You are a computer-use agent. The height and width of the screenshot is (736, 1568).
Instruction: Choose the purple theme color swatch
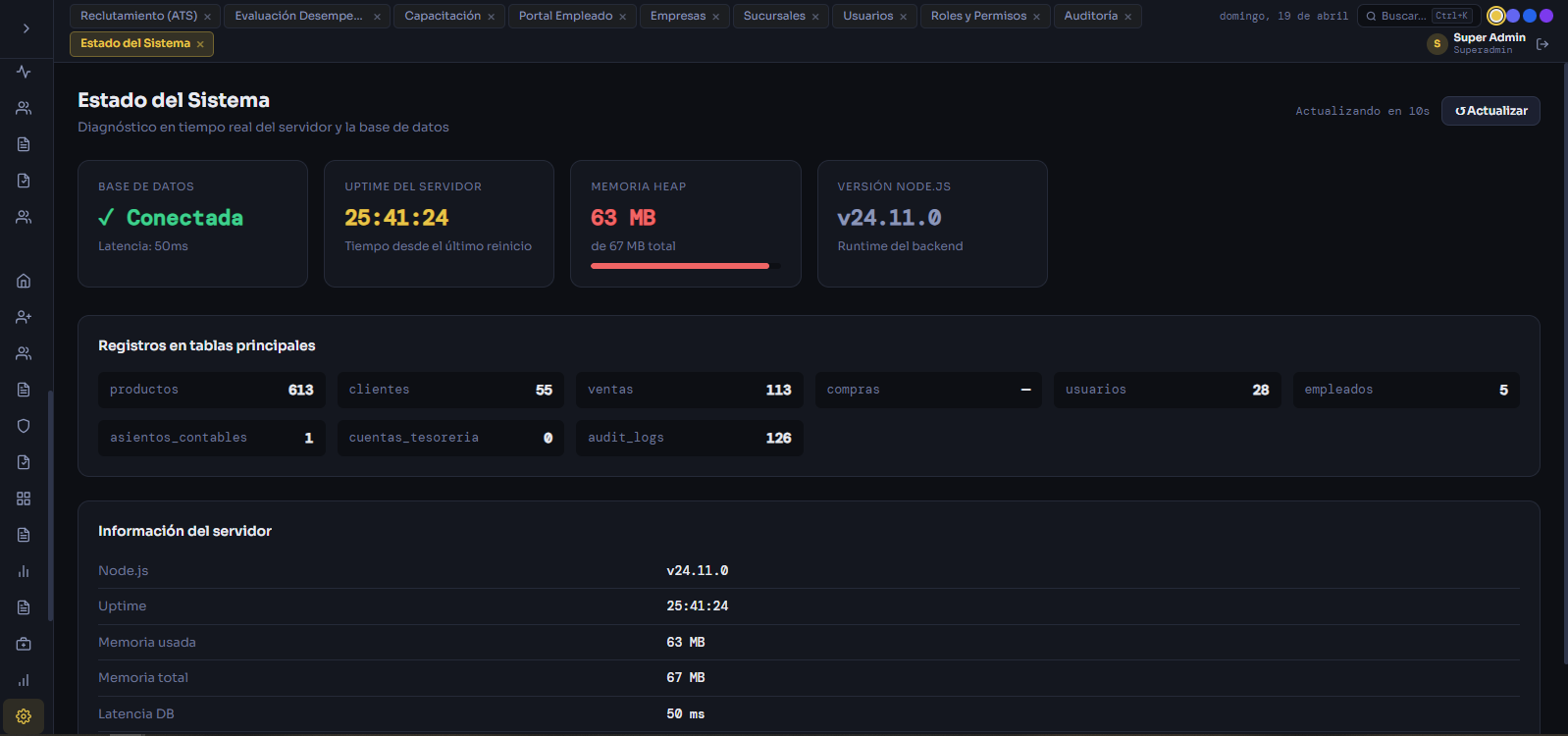pyautogui.click(x=1546, y=16)
